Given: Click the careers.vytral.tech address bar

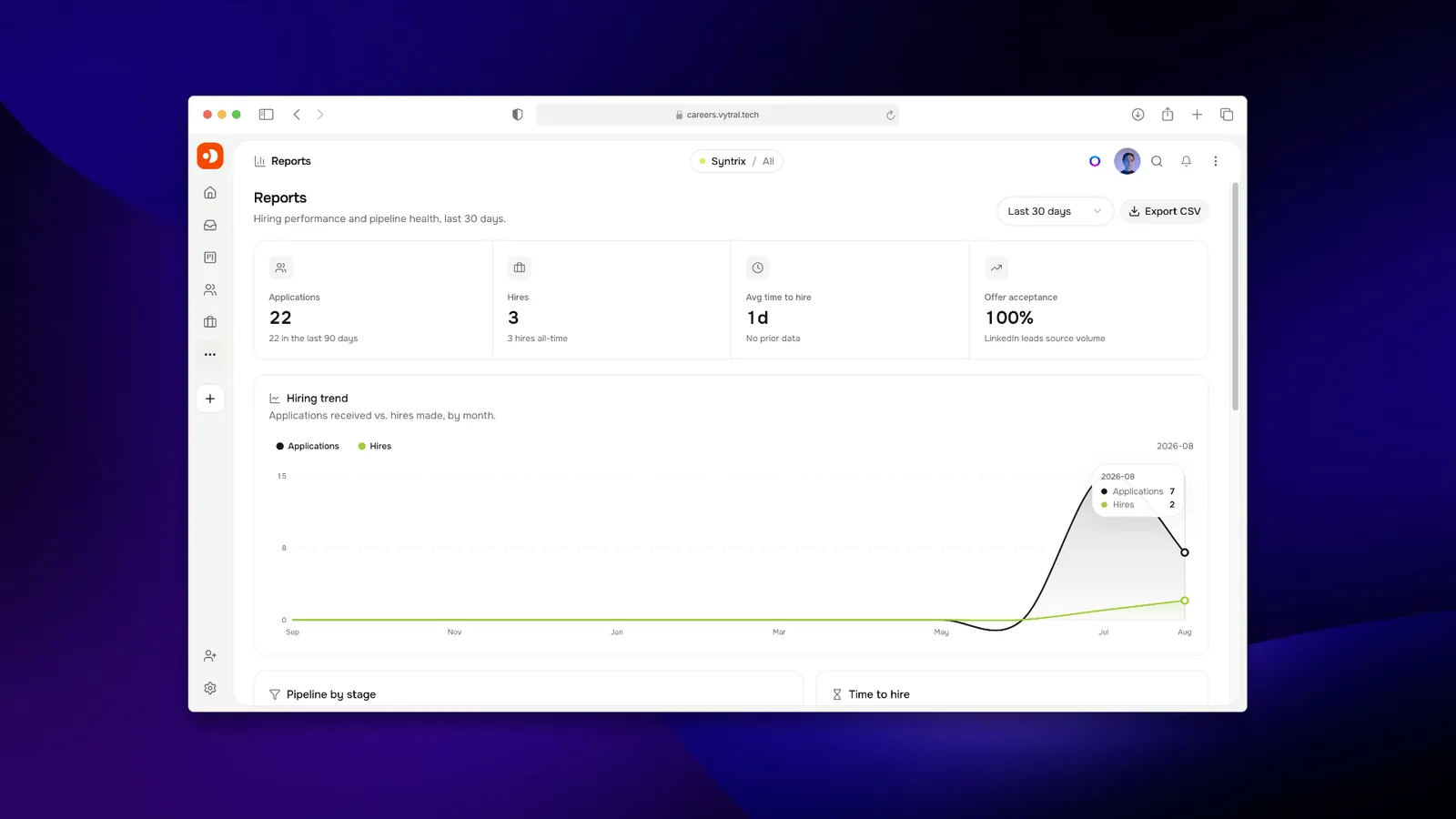Looking at the screenshot, I should (717, 115).
